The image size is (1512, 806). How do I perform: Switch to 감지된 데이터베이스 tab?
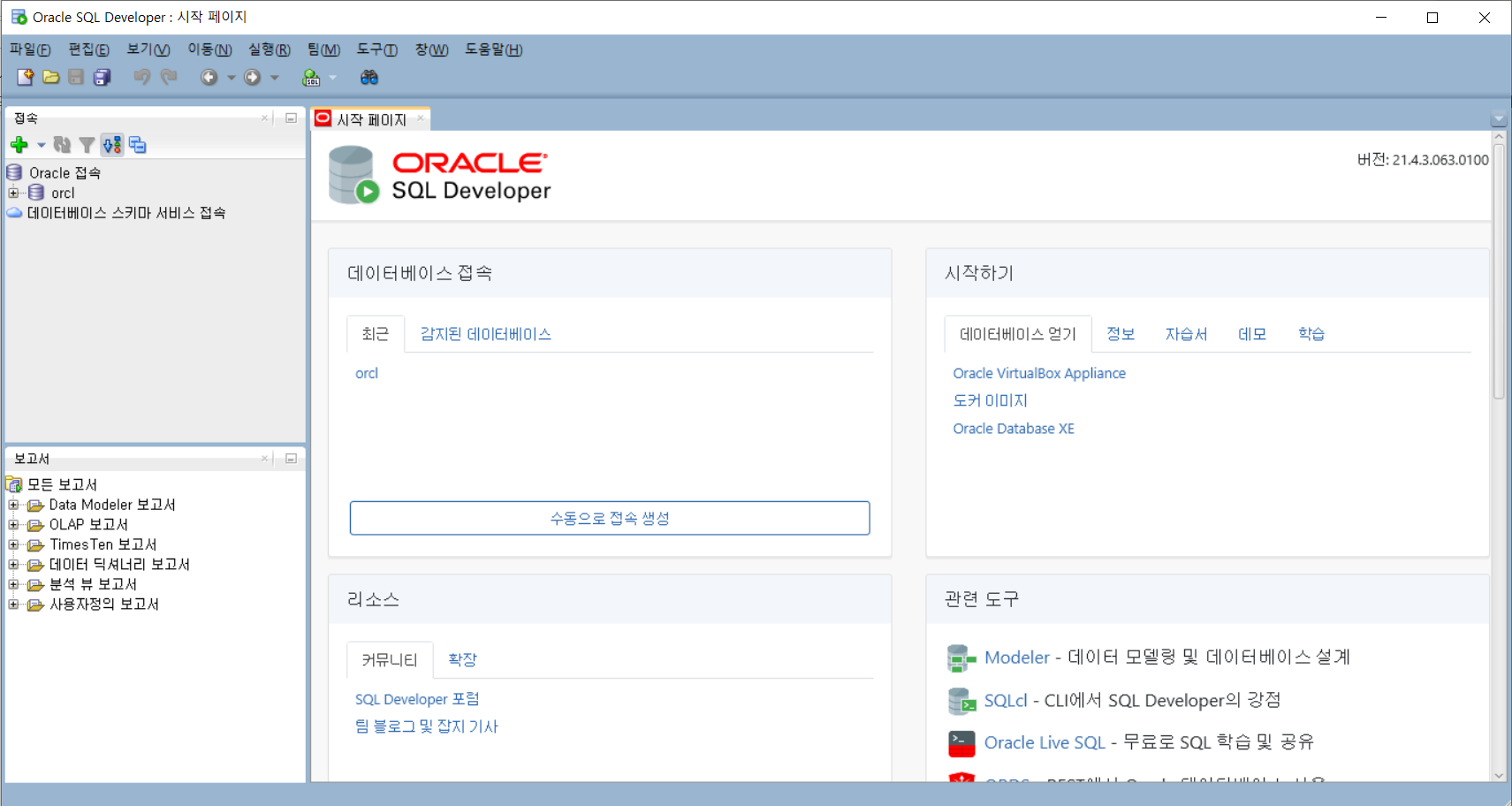pos(485,334)
